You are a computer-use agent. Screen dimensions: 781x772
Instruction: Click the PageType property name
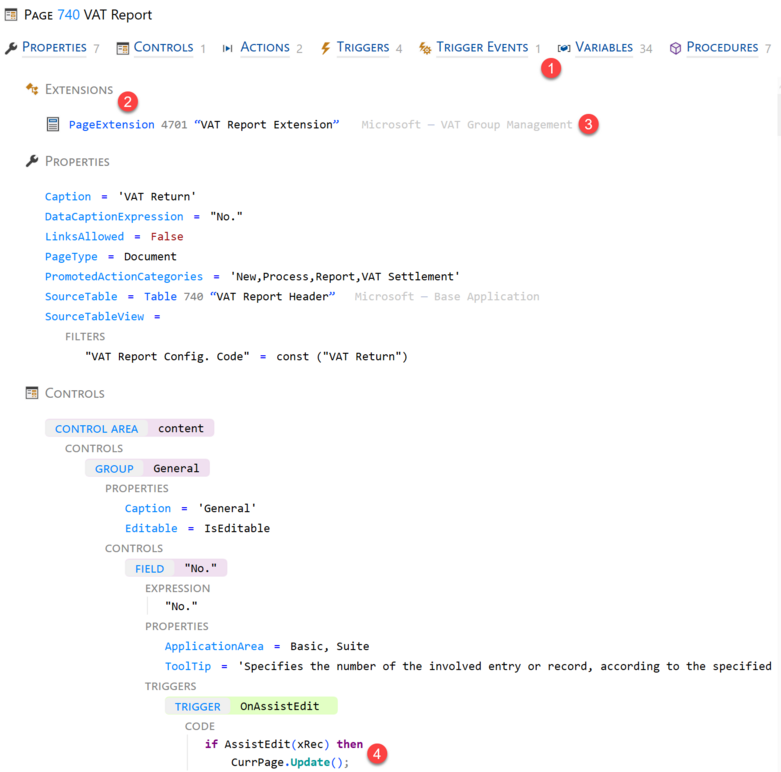(x=71, y=257)
